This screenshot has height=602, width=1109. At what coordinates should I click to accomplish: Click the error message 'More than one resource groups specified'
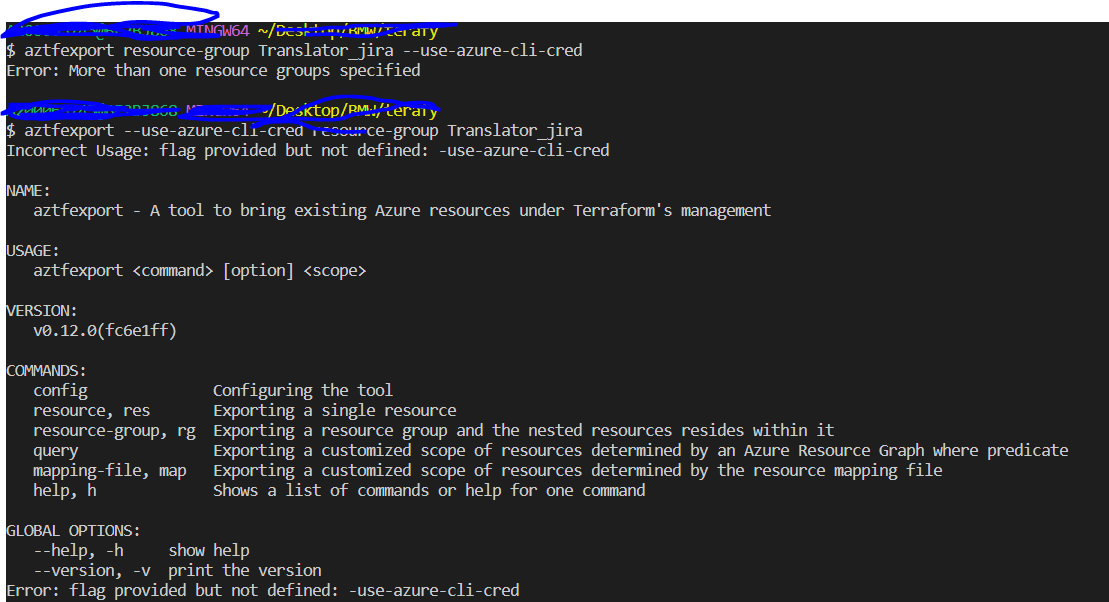[x=210, y=70]
